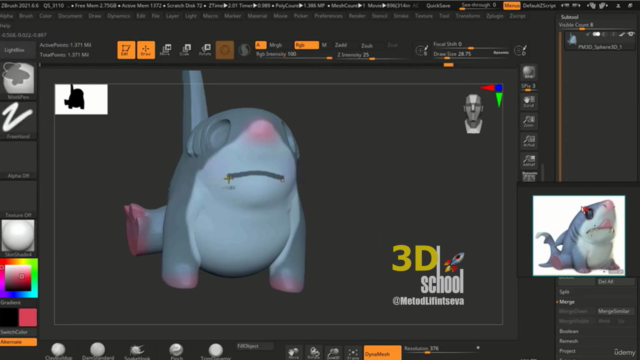This screenshot has width=640, height=360.
Task: Open the Color menu
Action: pos(45,16)
